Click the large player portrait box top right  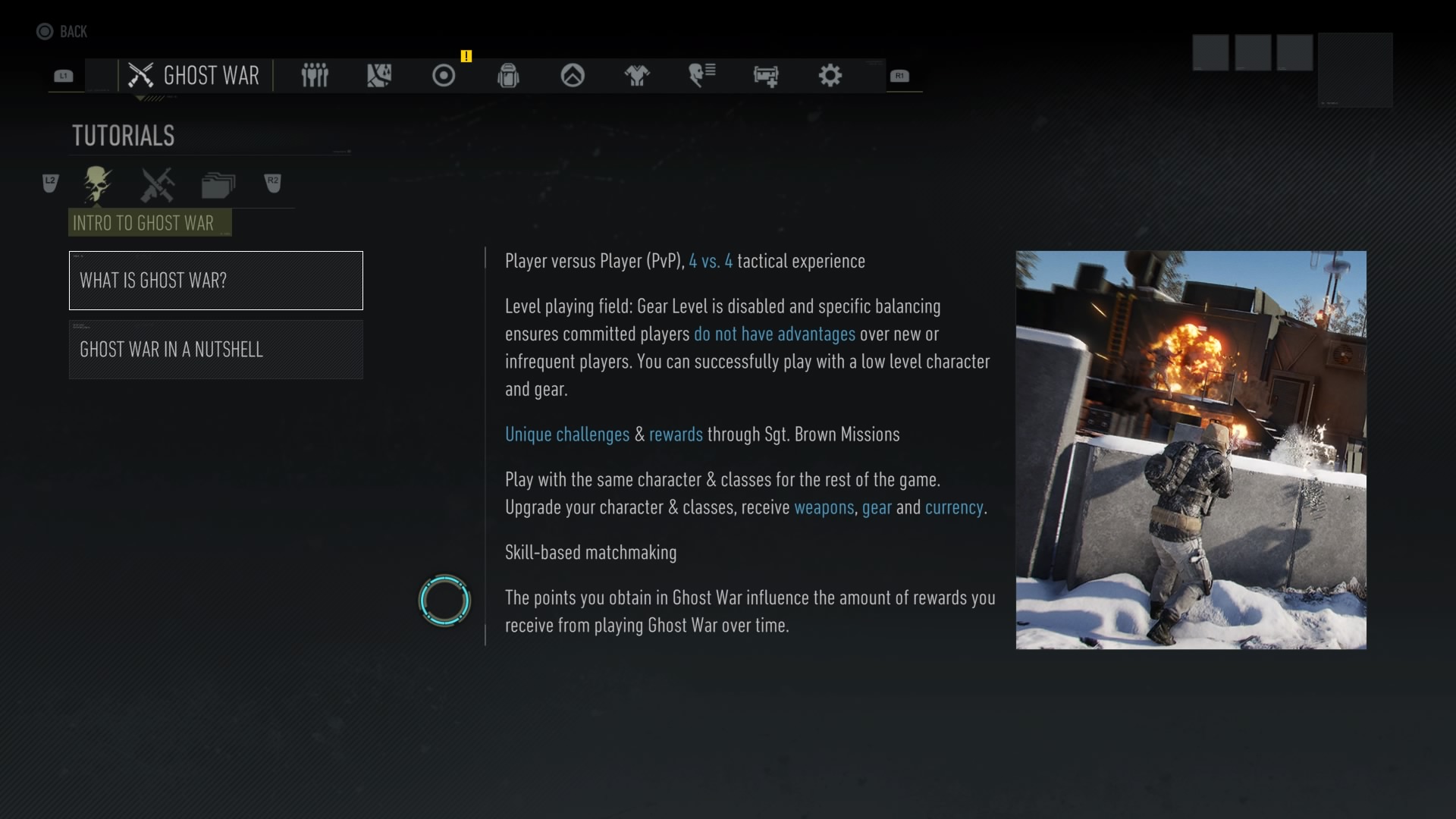coord(1355,70)
